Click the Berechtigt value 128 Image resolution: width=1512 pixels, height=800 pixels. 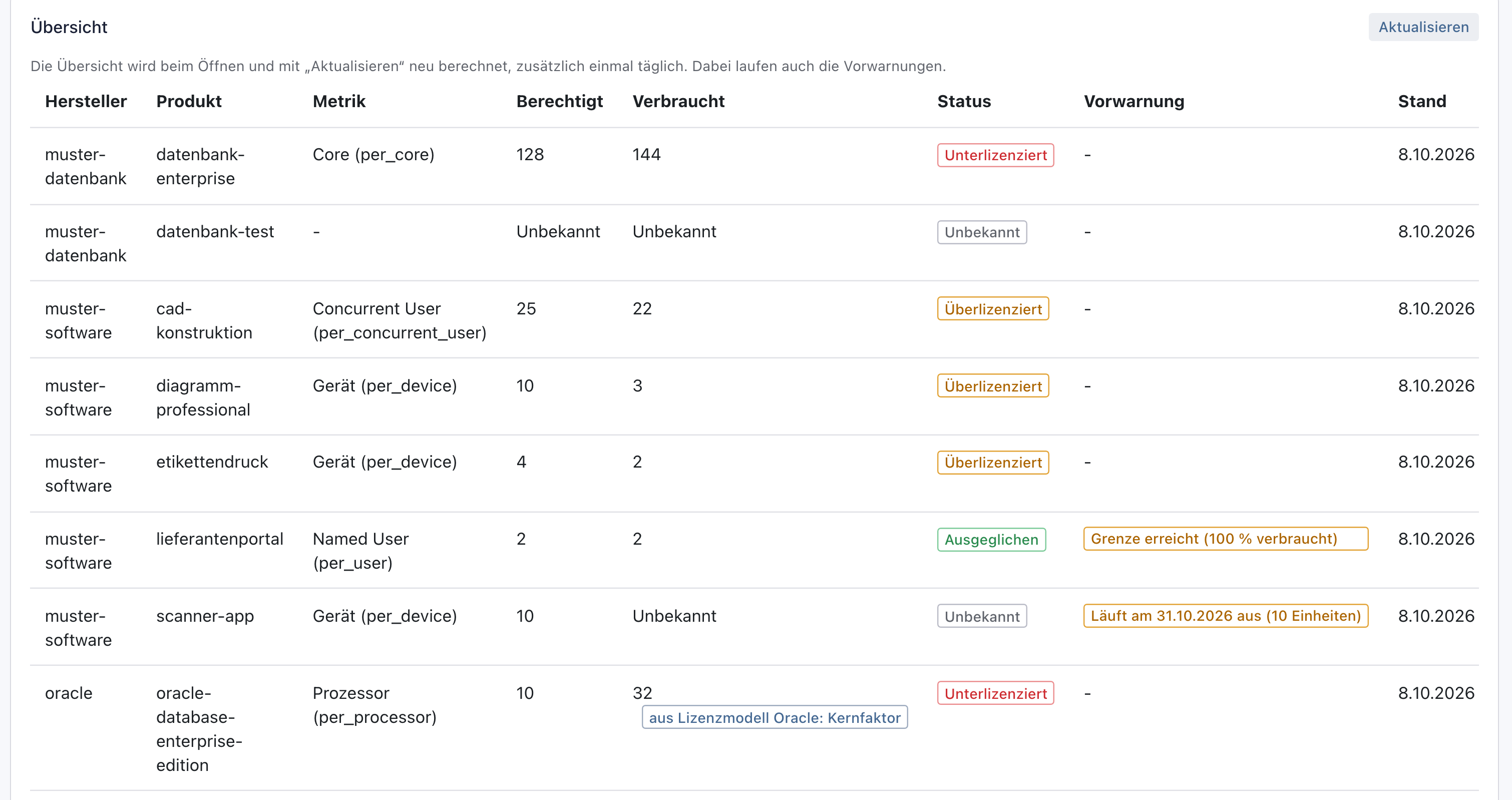coord(530,154)
